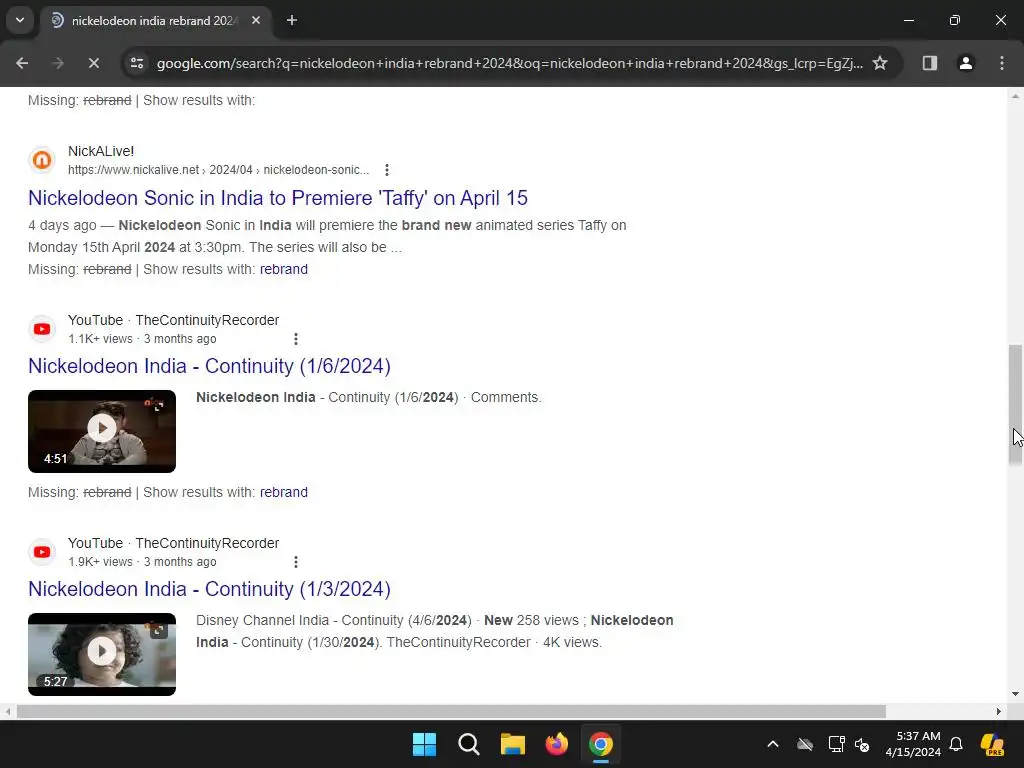Click the horizontal scrollbar thumb
This screenshot has height=768, width=1024.
click(451, 711)
